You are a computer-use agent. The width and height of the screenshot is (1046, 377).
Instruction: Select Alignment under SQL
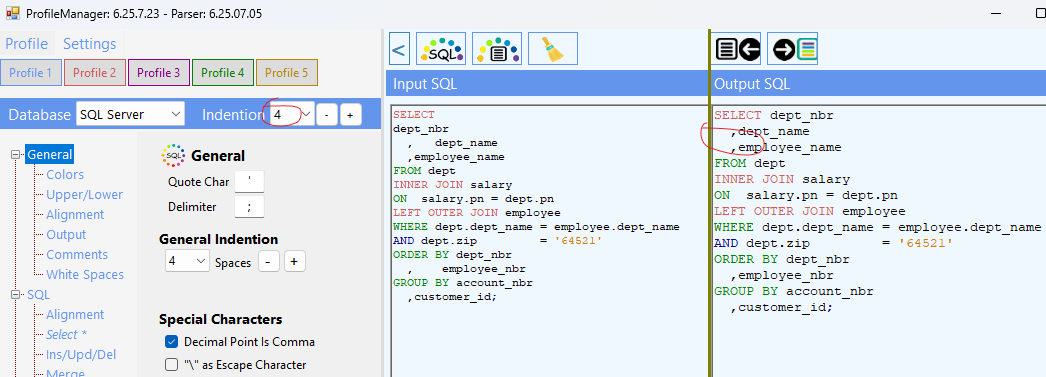pos(75,315)
